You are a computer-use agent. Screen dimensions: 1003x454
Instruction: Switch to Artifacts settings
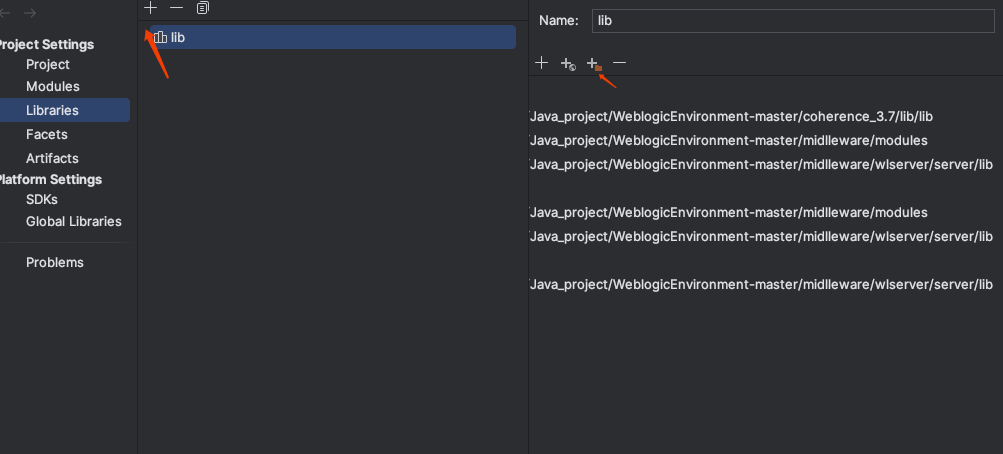click(x=52, y=158)
